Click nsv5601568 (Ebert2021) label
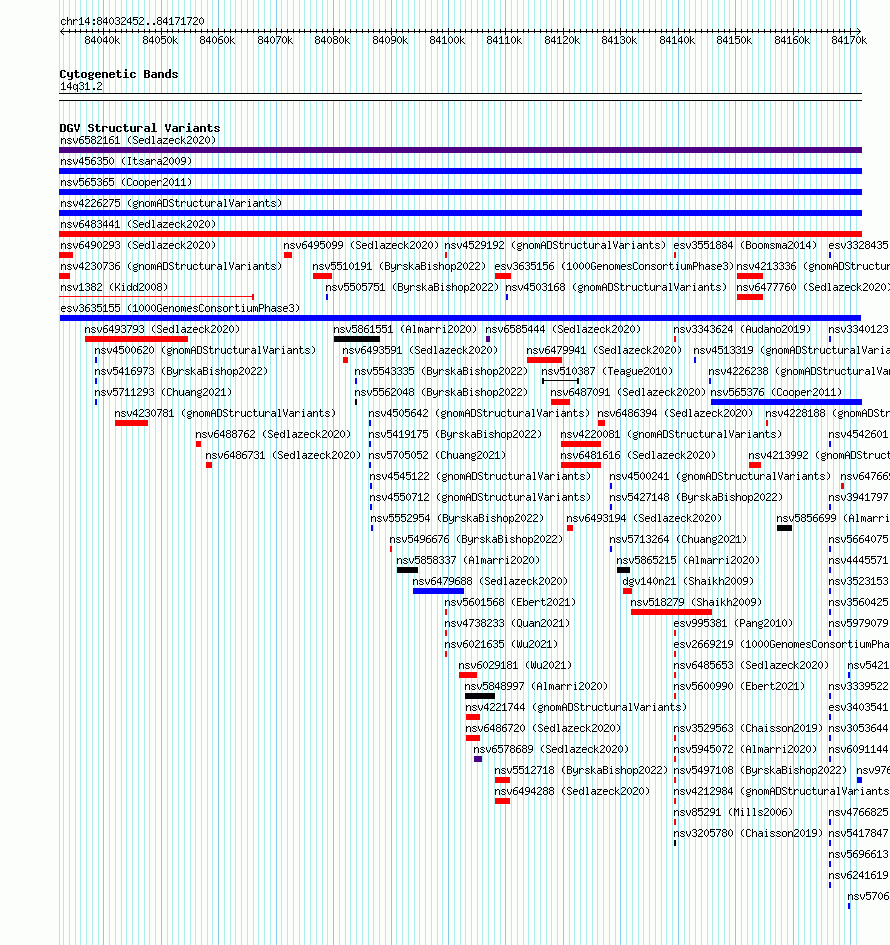This screenshot has width=890, height=945. (510, 603)
